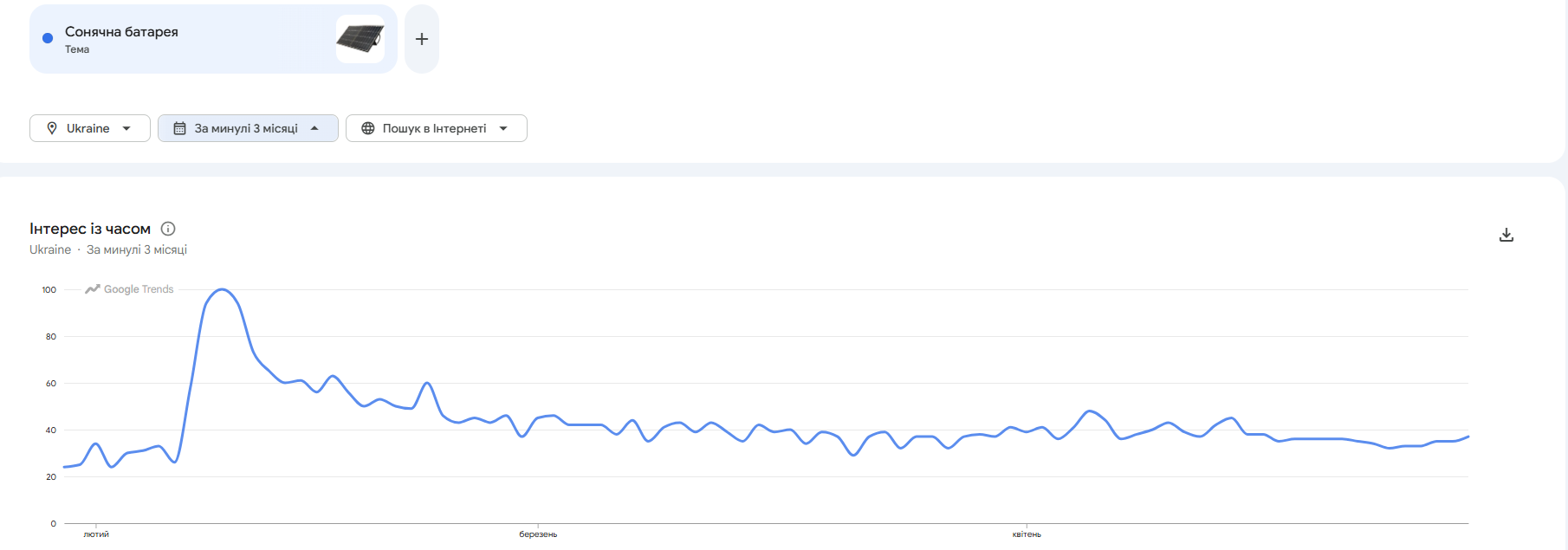The image size is (1568, 550).
Task: Click the "березень" marker on the timeline axis
Action: click(538, 534)
